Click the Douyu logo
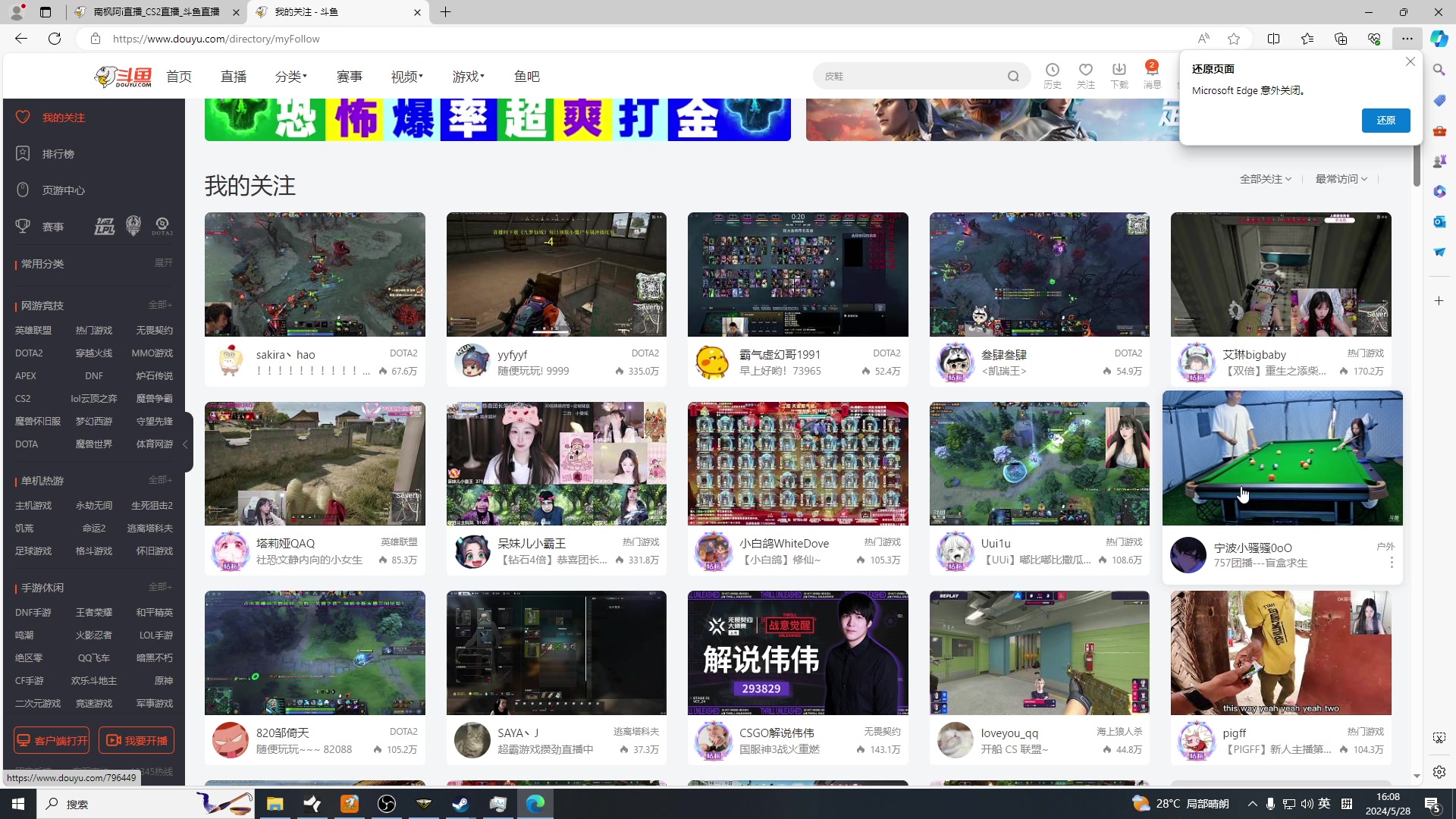Viewport: 1456px width, 819px height. (x=123, y=77)
